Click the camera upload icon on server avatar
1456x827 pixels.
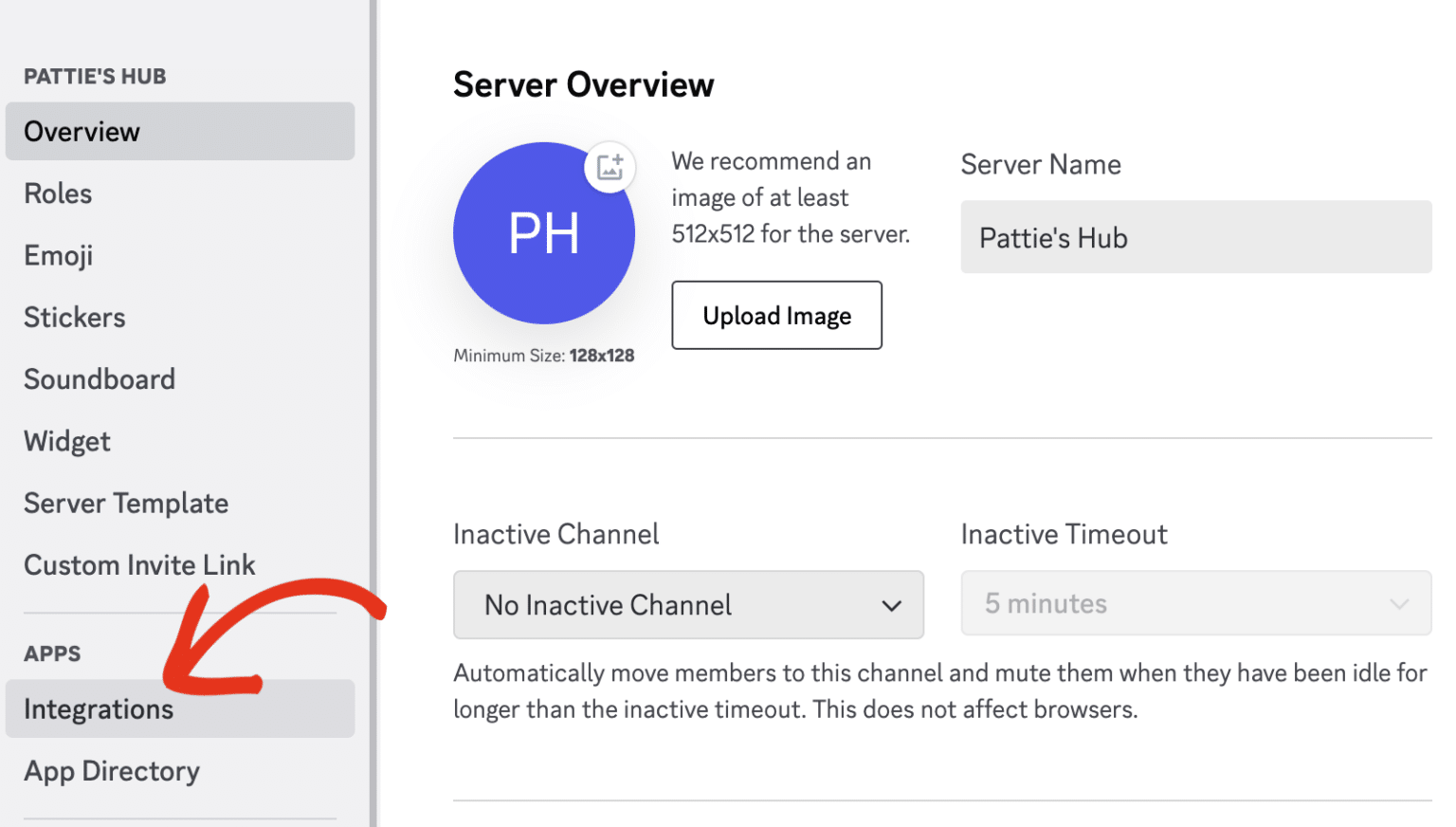(610, 167)
